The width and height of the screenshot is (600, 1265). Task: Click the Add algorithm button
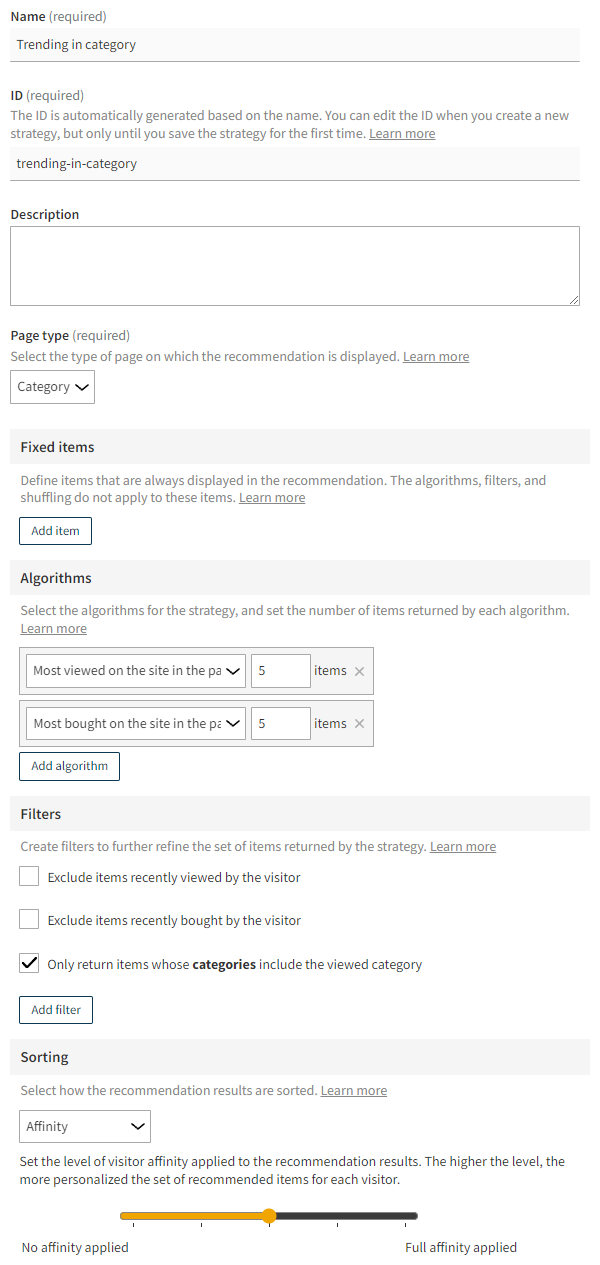point(69,766)
